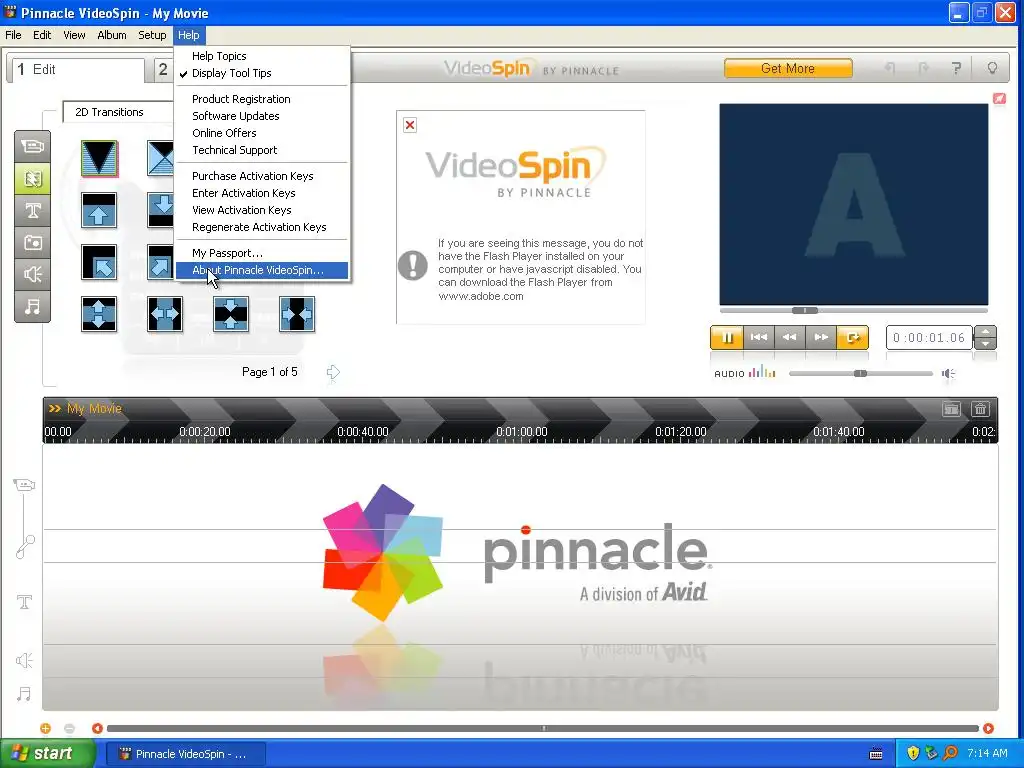The width and height of the screenshot is (1024, 768).
Task: Click the timeline trash delete icon
Action: [980, 409]
